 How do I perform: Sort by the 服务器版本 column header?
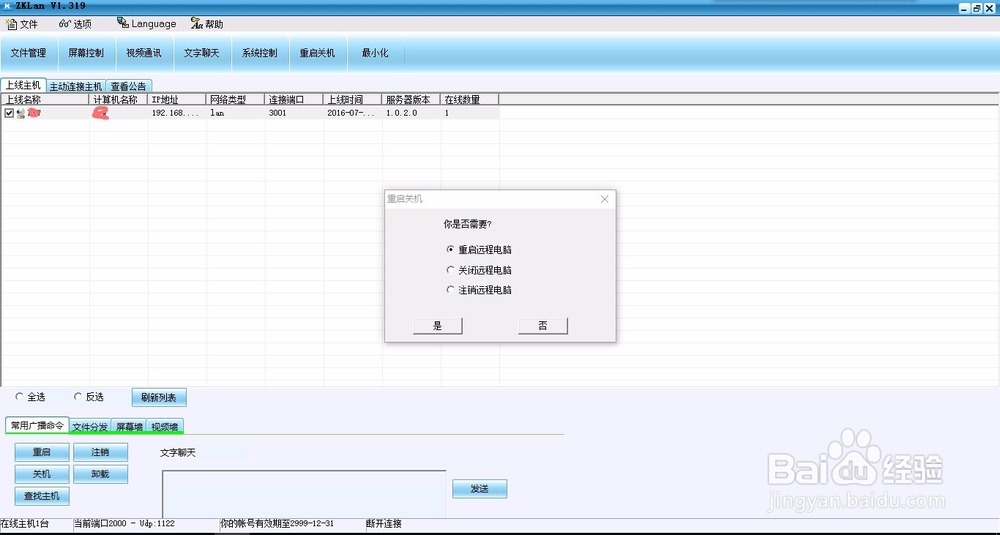[411, 100]
